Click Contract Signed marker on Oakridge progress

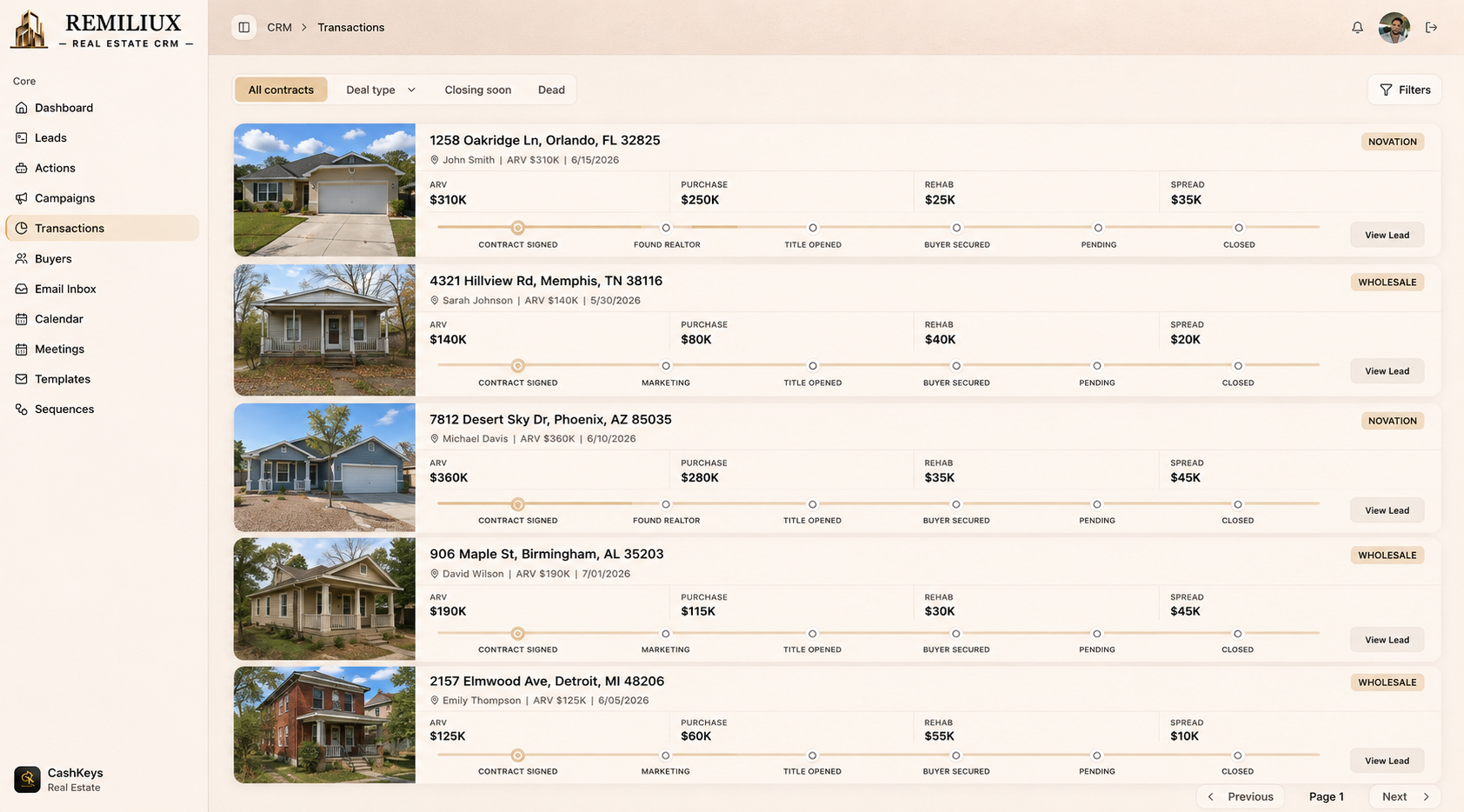pyautogui.click(x=518, y=228)
